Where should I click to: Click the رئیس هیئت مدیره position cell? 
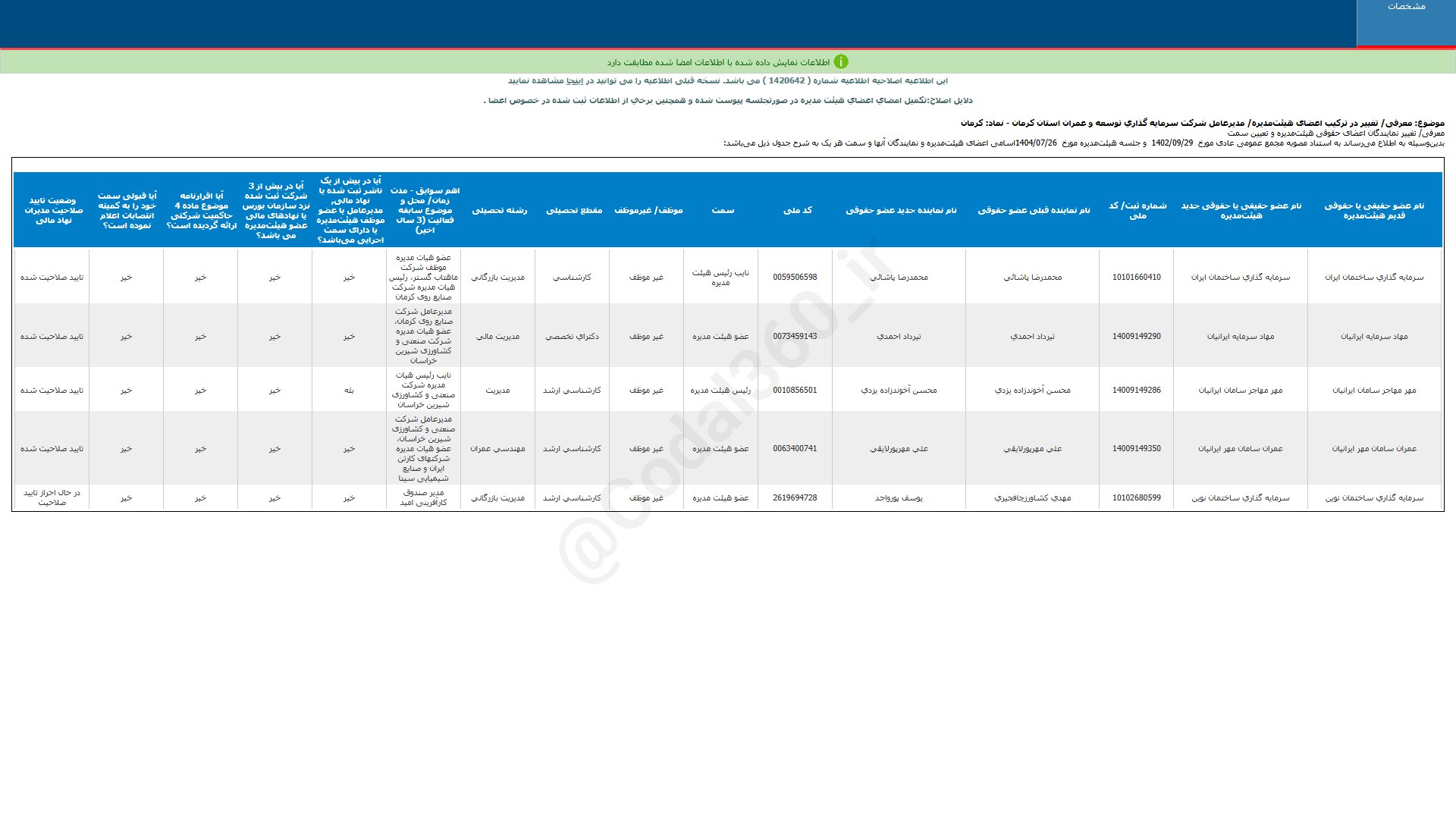click(x=720, y=391)
